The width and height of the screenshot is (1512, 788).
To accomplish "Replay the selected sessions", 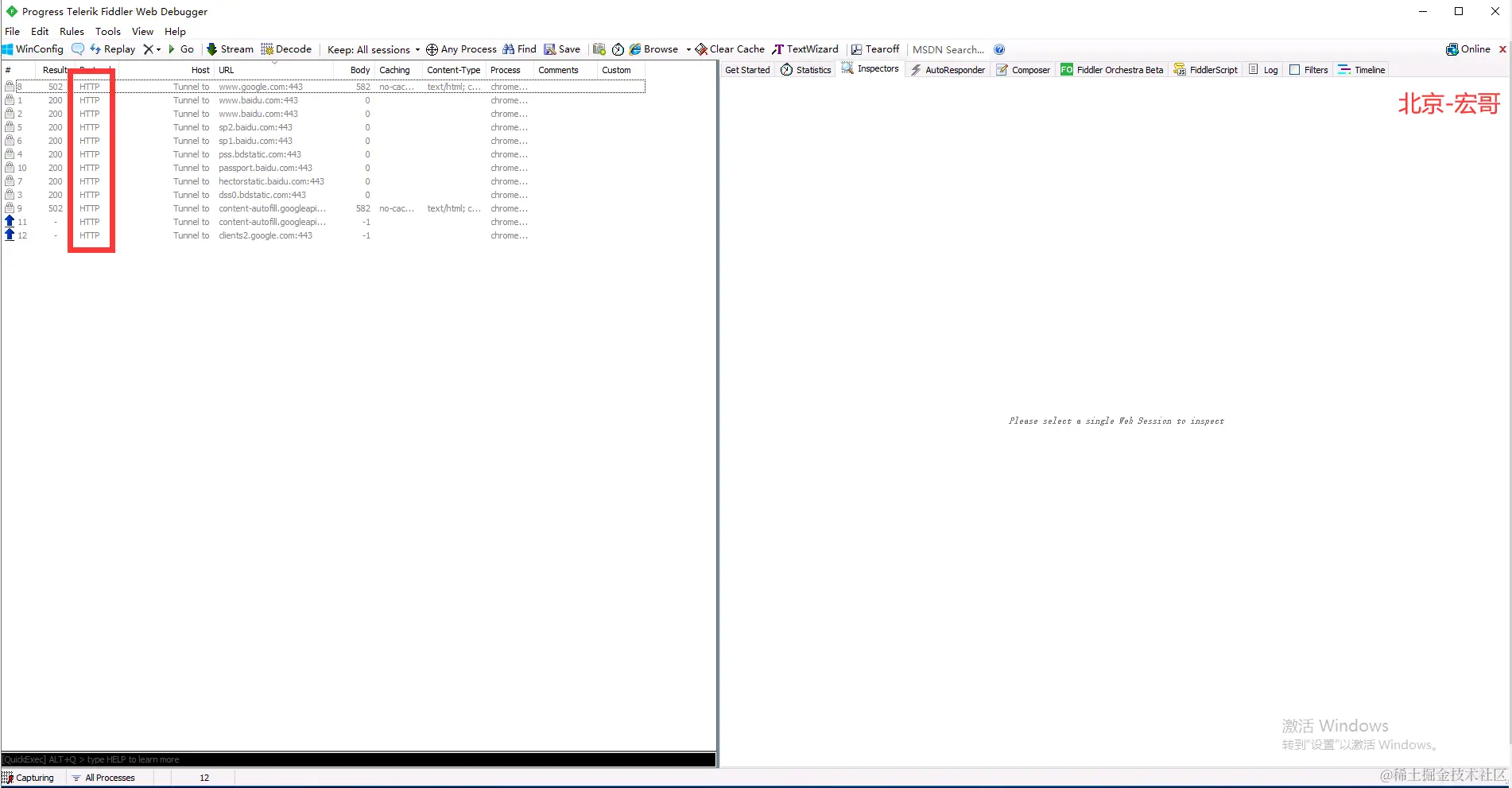I will [x=113, y=49].
